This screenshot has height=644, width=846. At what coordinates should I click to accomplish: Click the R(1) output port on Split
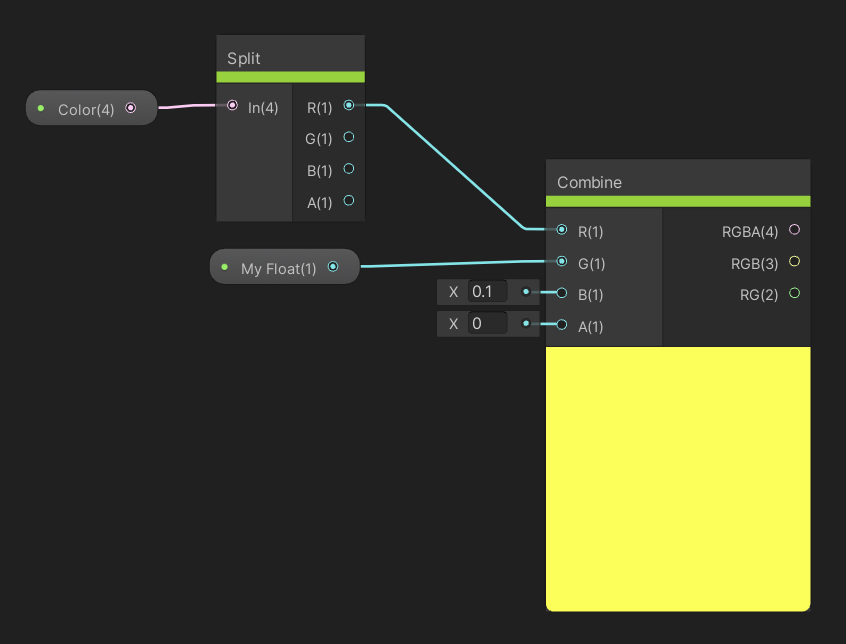pyautogui.click(x=348, y=105)
